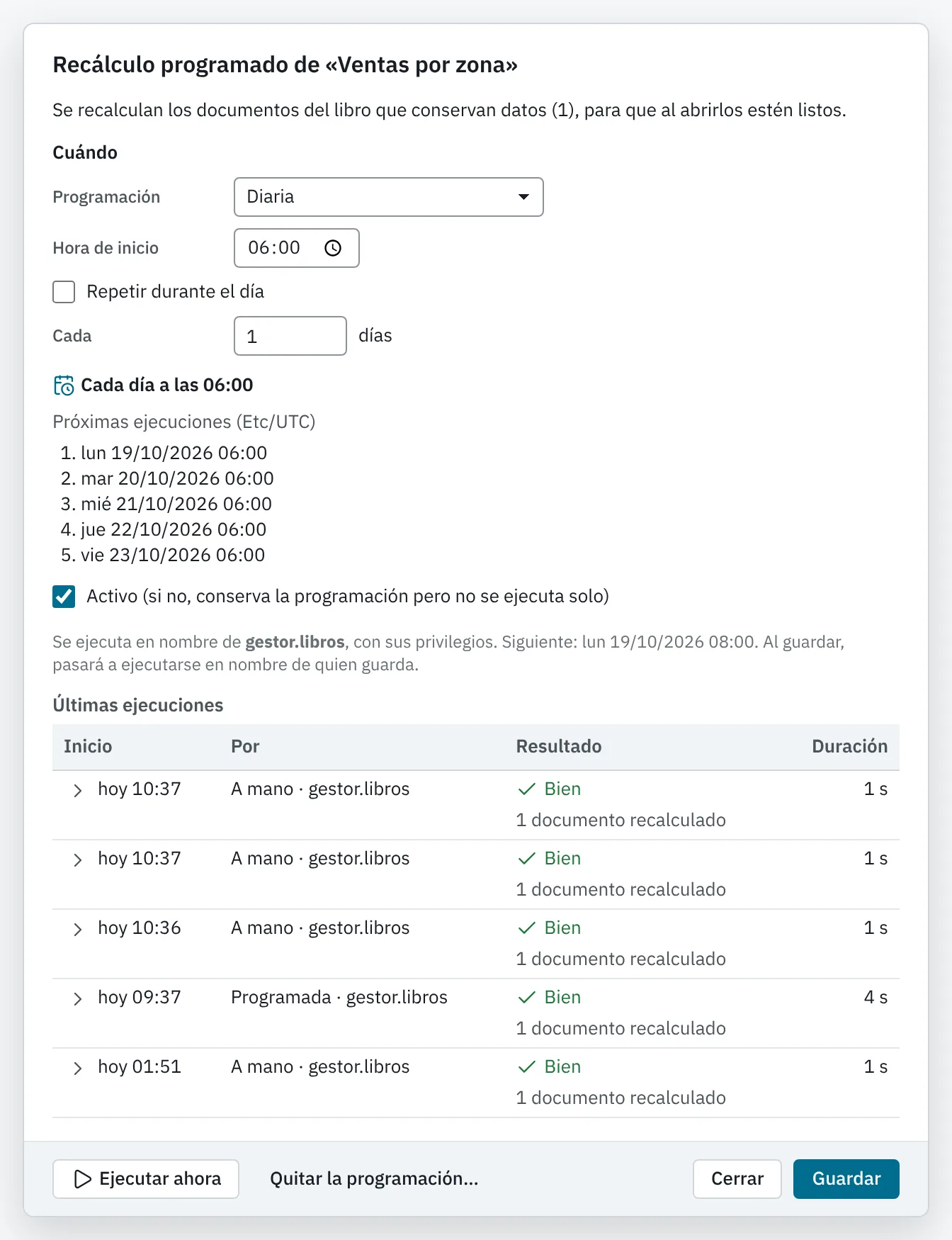The height and width of the screenshot is (1240, 952).
Task: Click the Cada días number field
Action: 290,336
